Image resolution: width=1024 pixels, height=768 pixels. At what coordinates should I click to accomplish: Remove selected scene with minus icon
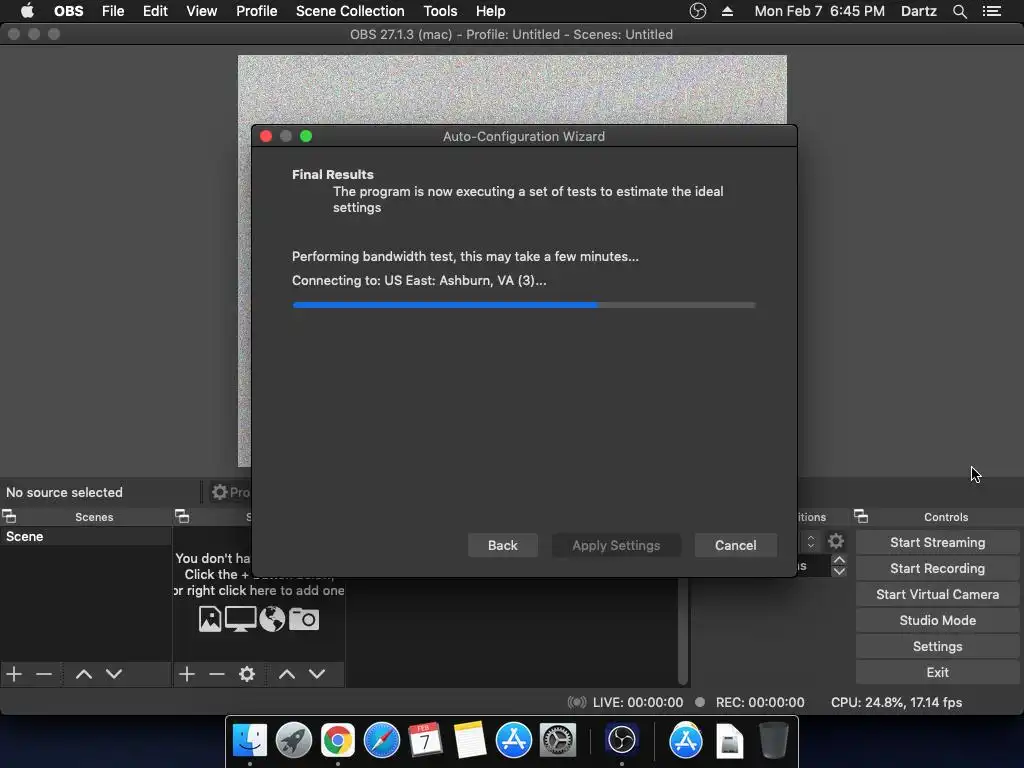click(44, 674)
